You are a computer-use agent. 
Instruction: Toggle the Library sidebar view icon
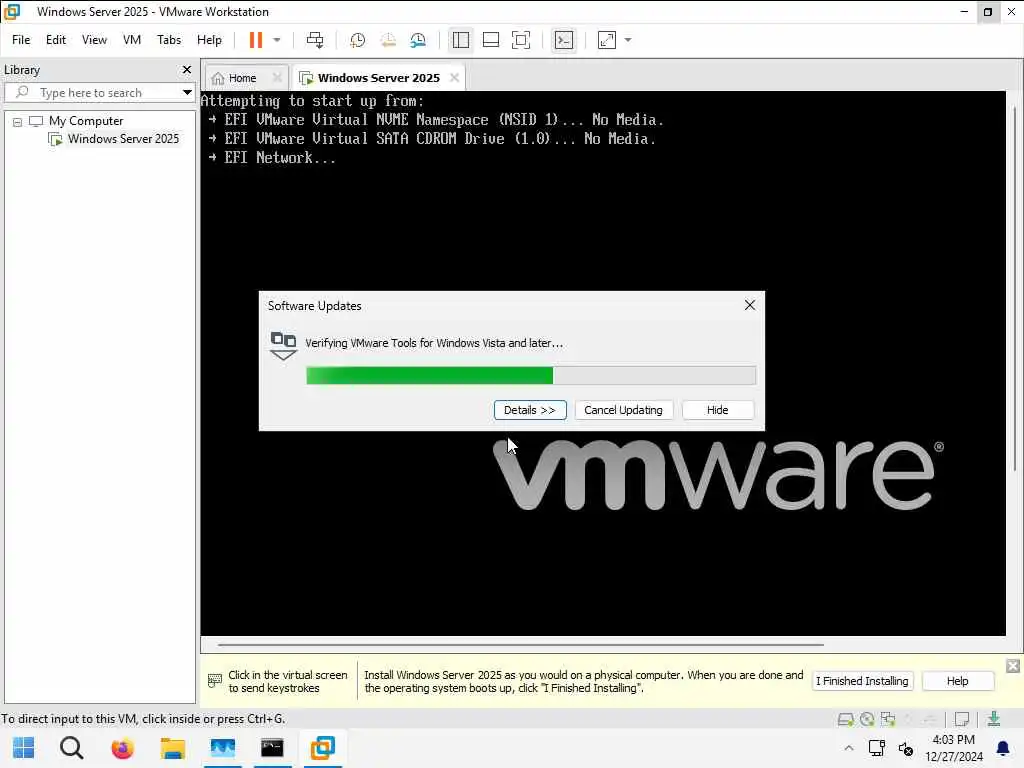(460, 40)
